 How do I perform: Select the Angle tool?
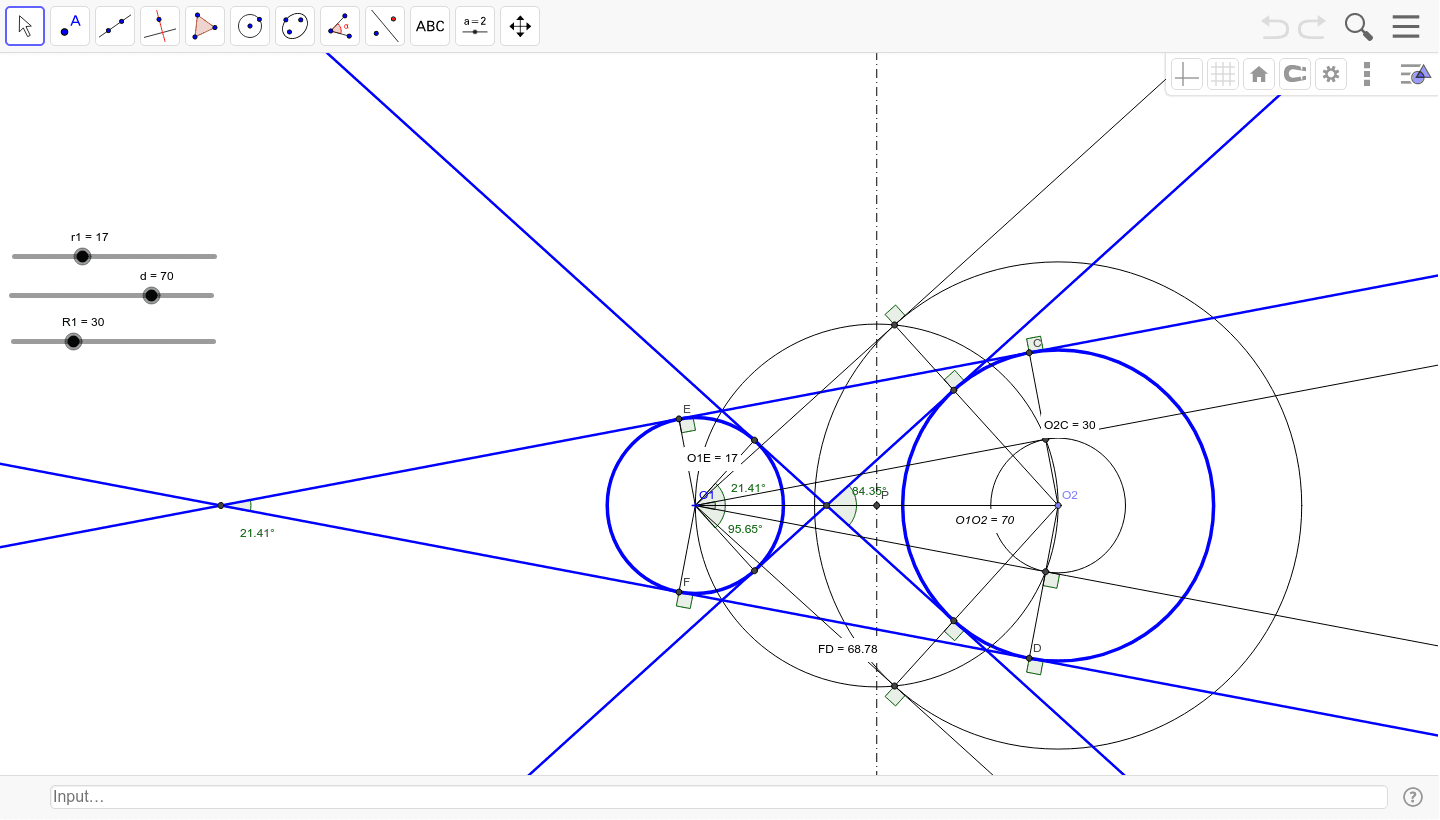click(x=340, y=26)
